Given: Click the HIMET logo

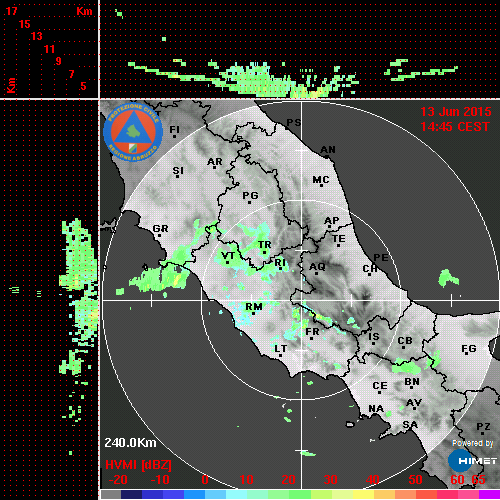Looking at the screenshot, I should tap(473, 461).
